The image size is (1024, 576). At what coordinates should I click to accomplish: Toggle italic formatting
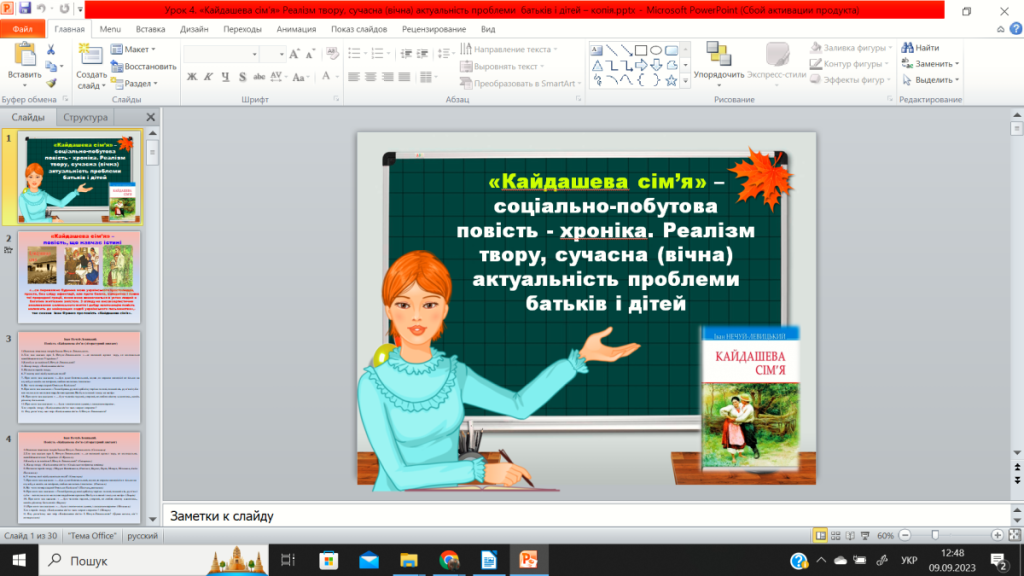click(207, 76)
